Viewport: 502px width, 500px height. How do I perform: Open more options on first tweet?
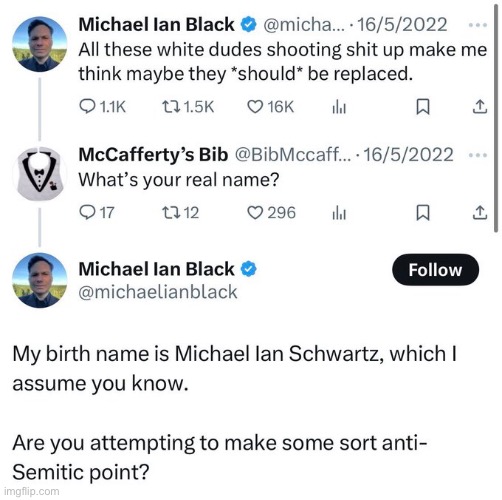coord(478,25)
